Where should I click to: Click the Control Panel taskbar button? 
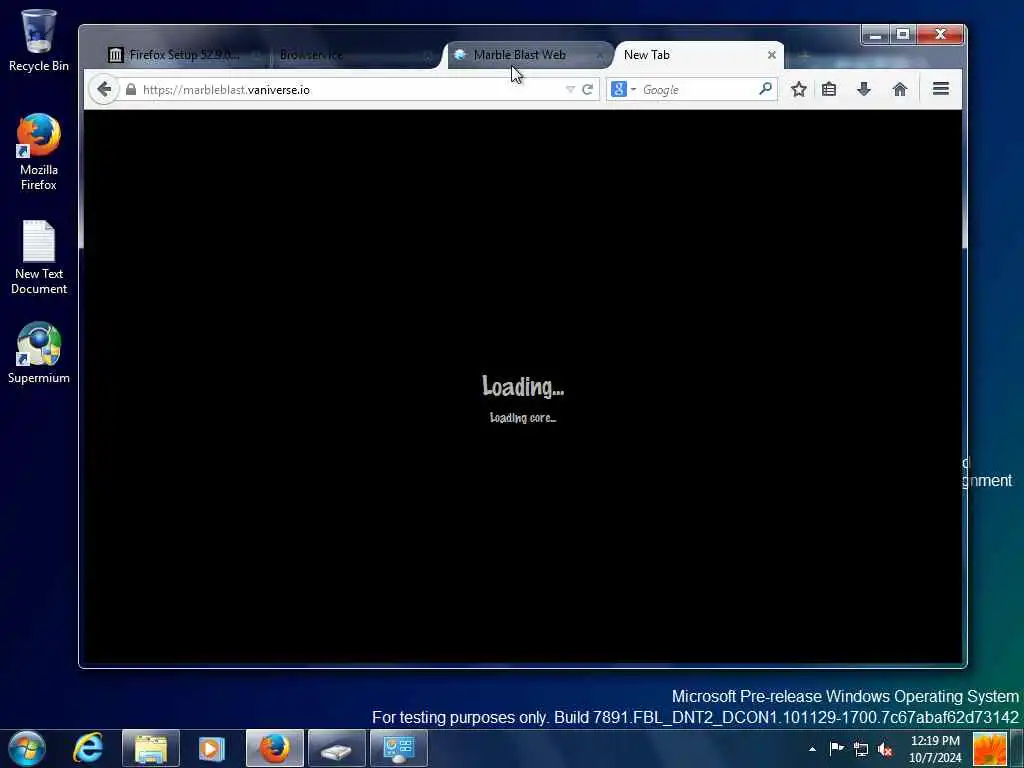coord(398,748)
